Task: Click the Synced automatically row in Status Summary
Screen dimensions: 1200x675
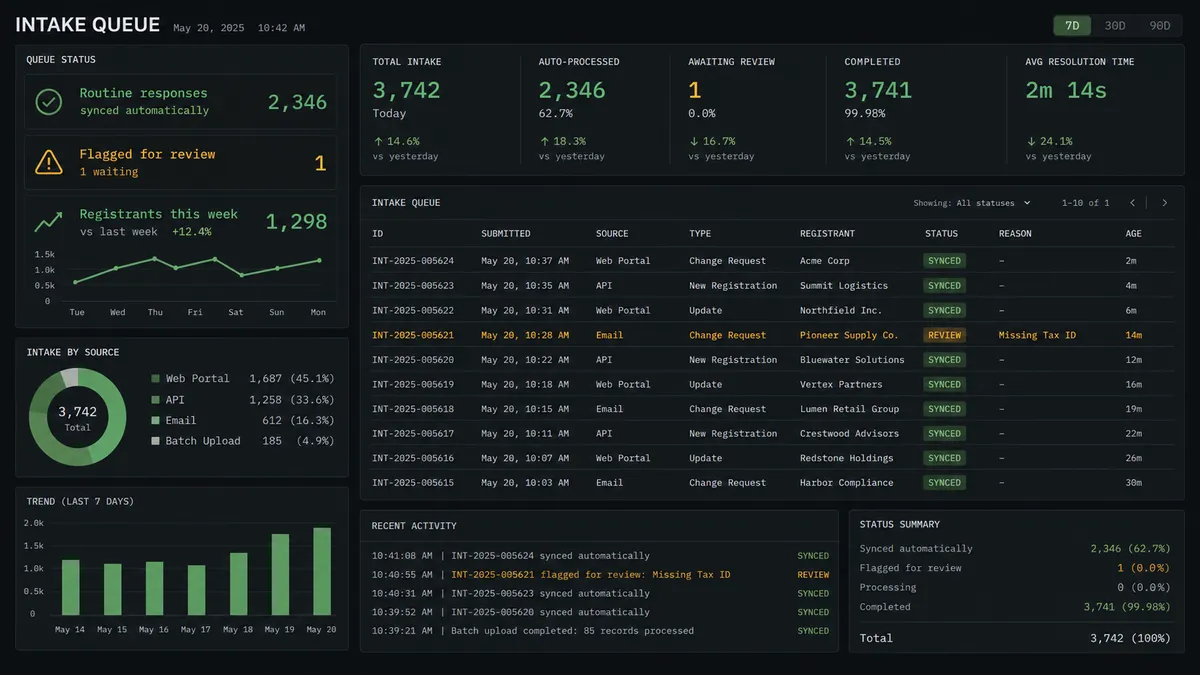Action: point(1015,549)
